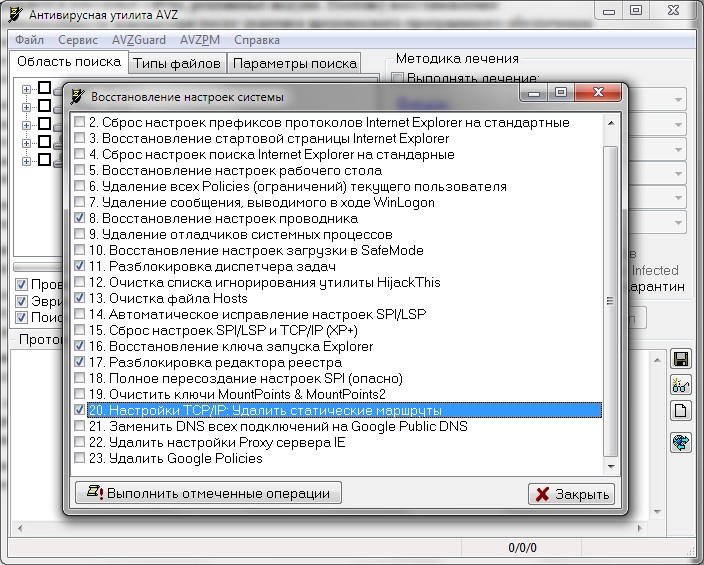Tick first drive checkbox in search tree

click(x=44, y=88)
